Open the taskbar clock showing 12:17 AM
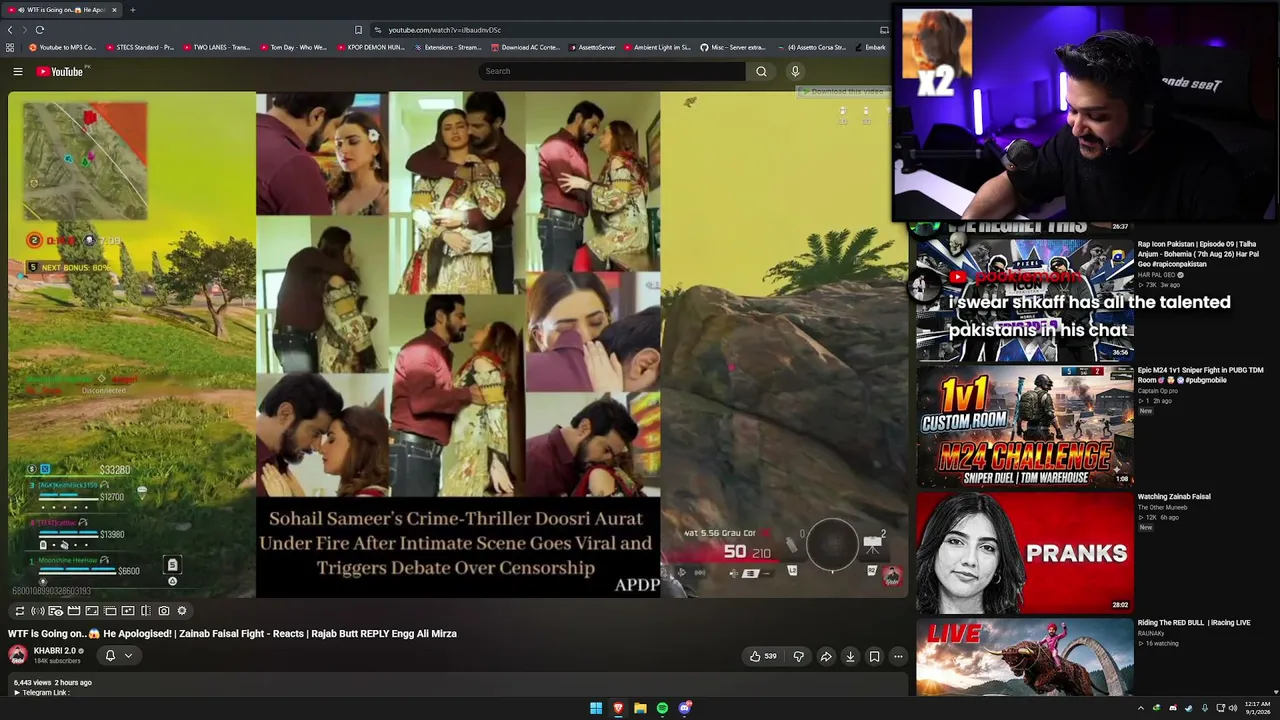The height and width of the screenshot is (720, 1280). tap(1257, 708)
